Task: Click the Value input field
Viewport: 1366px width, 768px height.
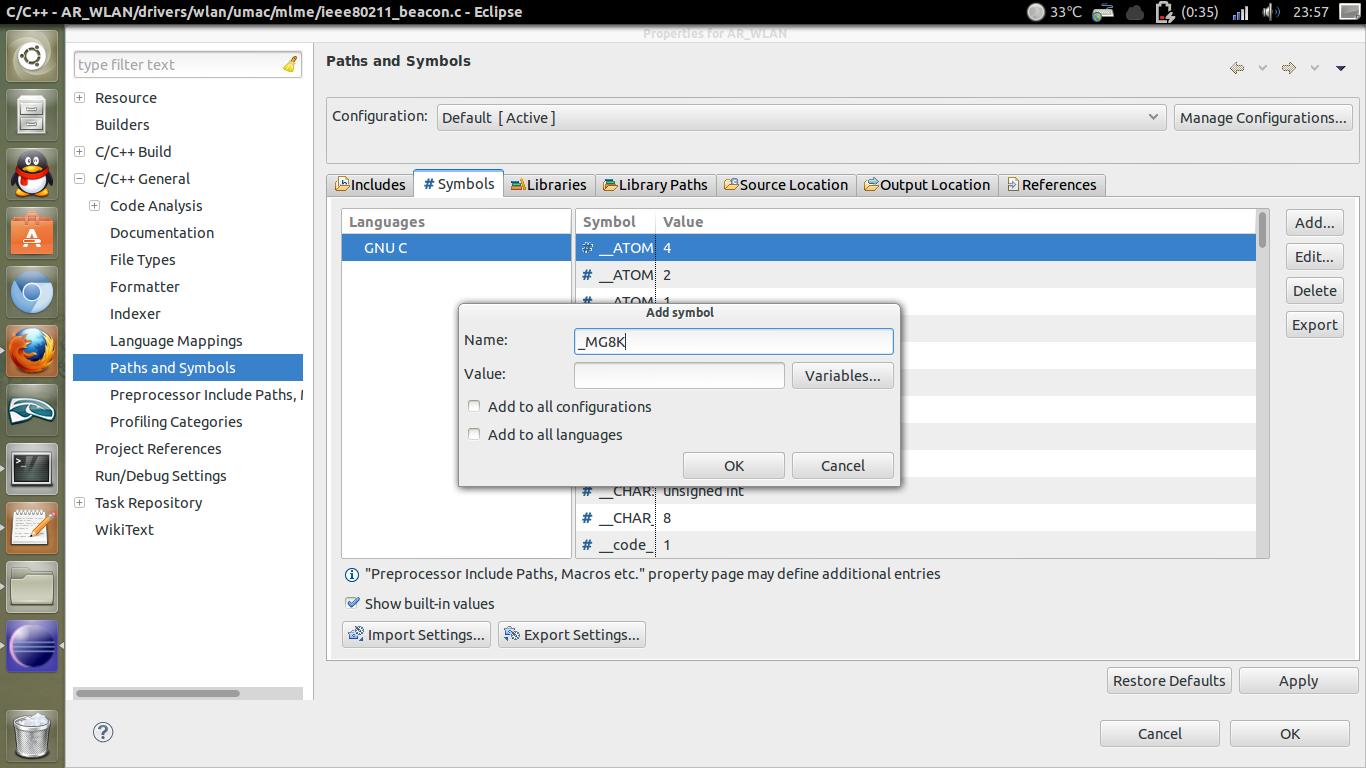Action: (679, 375)
